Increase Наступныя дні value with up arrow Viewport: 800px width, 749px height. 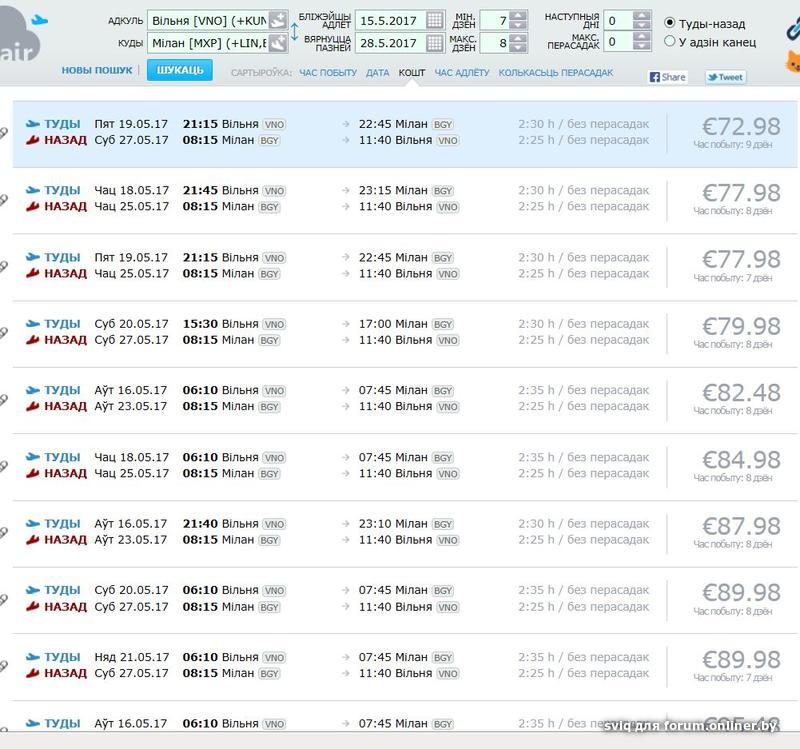click(641, 16)
